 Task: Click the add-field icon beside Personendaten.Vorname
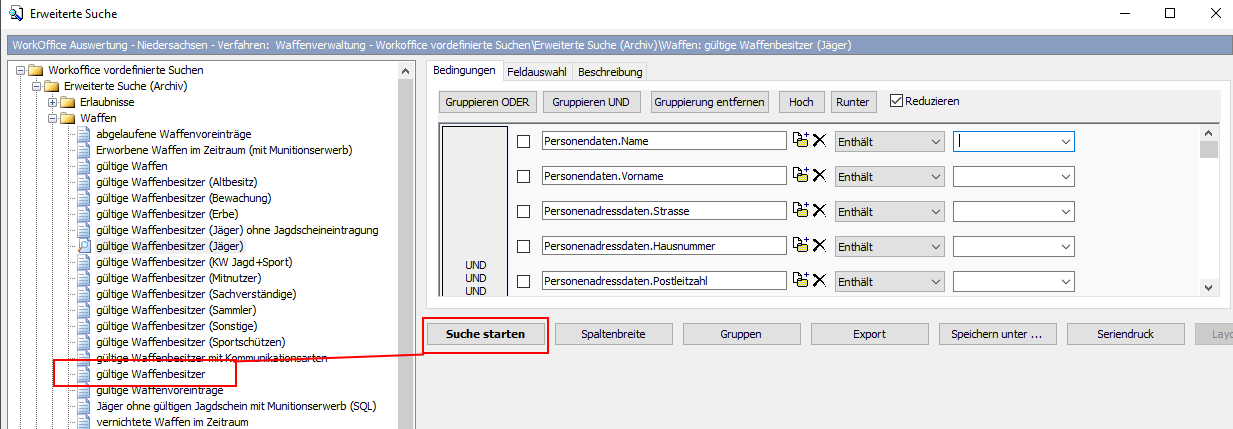[799, 175]
